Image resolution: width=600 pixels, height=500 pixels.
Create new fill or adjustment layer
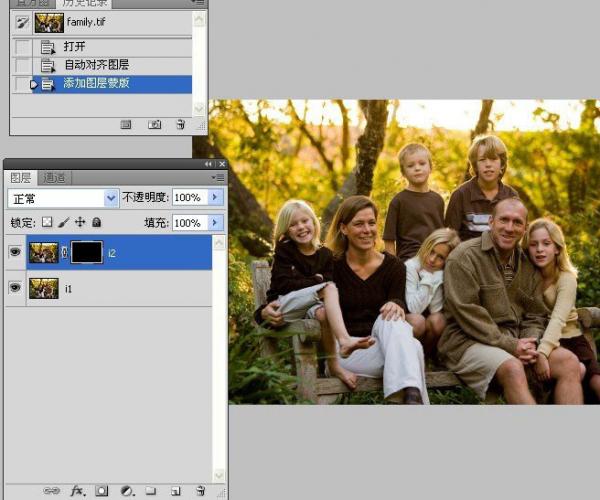127,490
